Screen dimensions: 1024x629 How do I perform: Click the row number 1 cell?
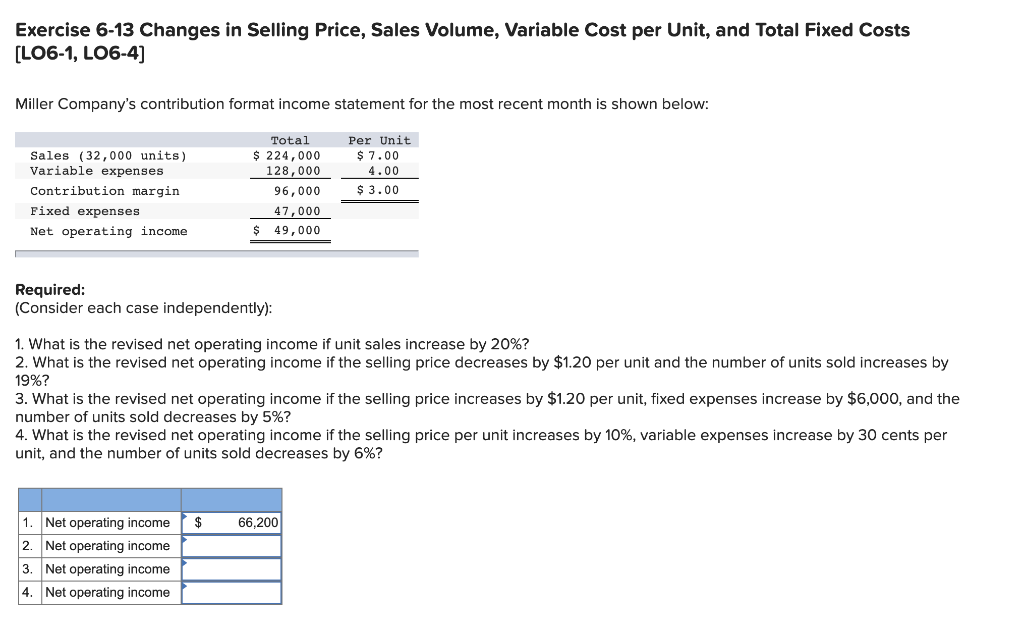click(x=27, y=522)
